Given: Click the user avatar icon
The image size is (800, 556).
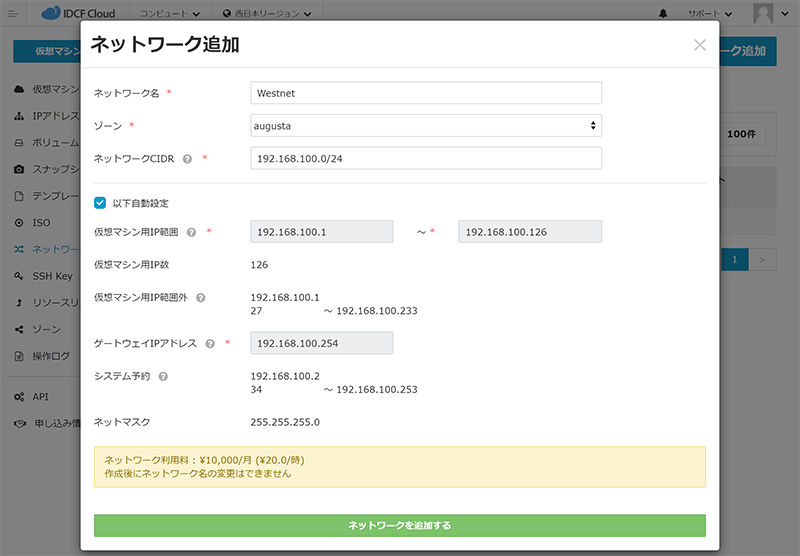Looking at the screenshot, I should pos(764,13).
